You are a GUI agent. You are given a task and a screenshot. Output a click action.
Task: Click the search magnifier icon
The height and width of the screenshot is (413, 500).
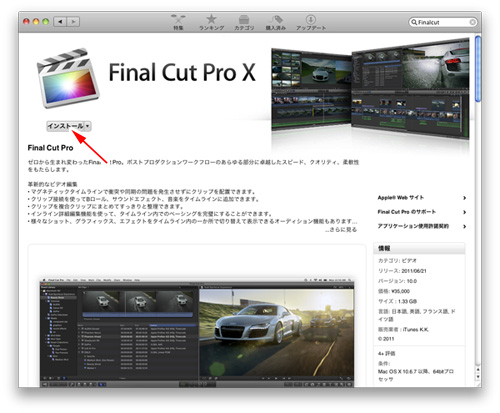pos(414,22)
